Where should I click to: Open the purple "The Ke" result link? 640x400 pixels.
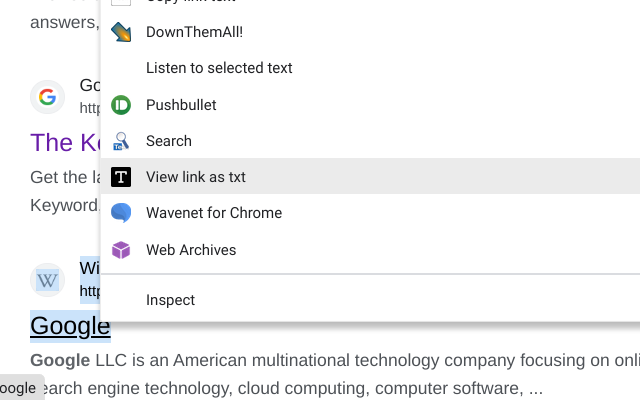(x=65, y=142)
